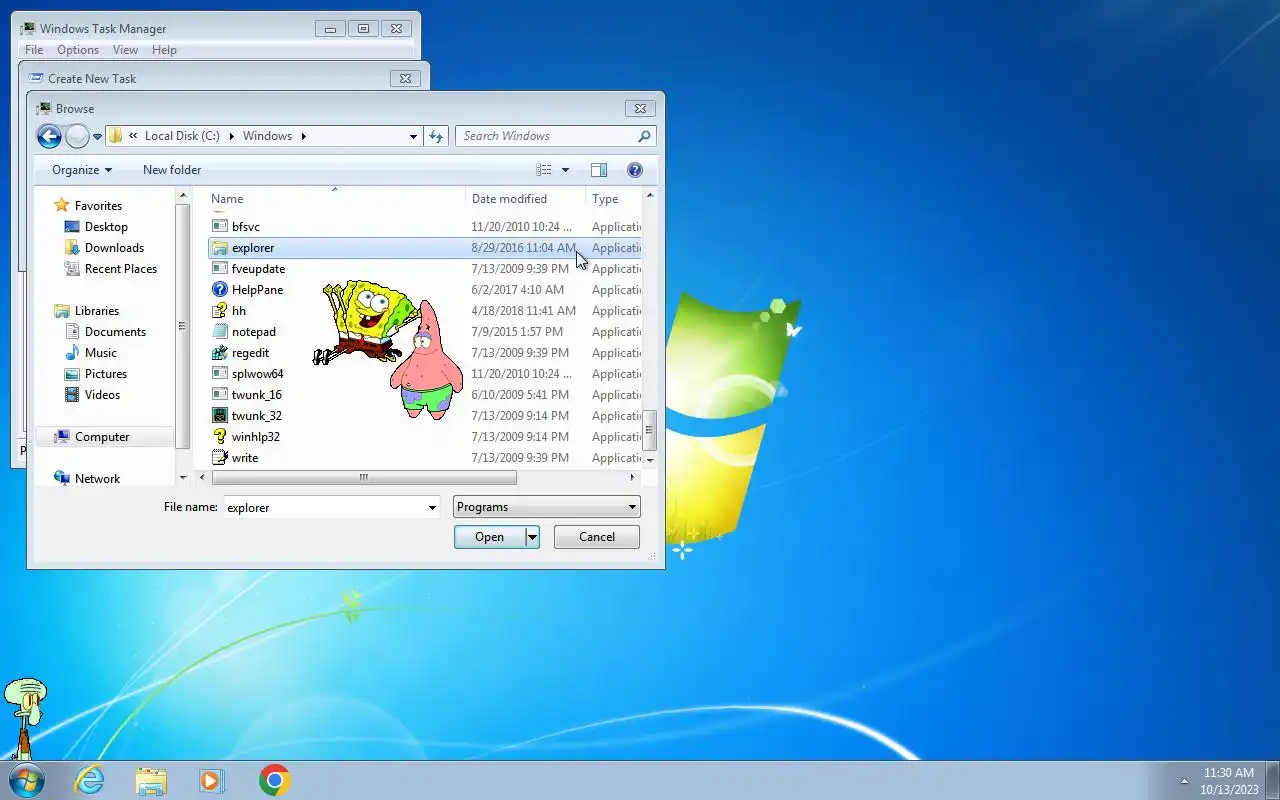This screenshot has height=800, width=1280.
Task: Select the splwow64 file icon
Action: [x=220, y=374]
